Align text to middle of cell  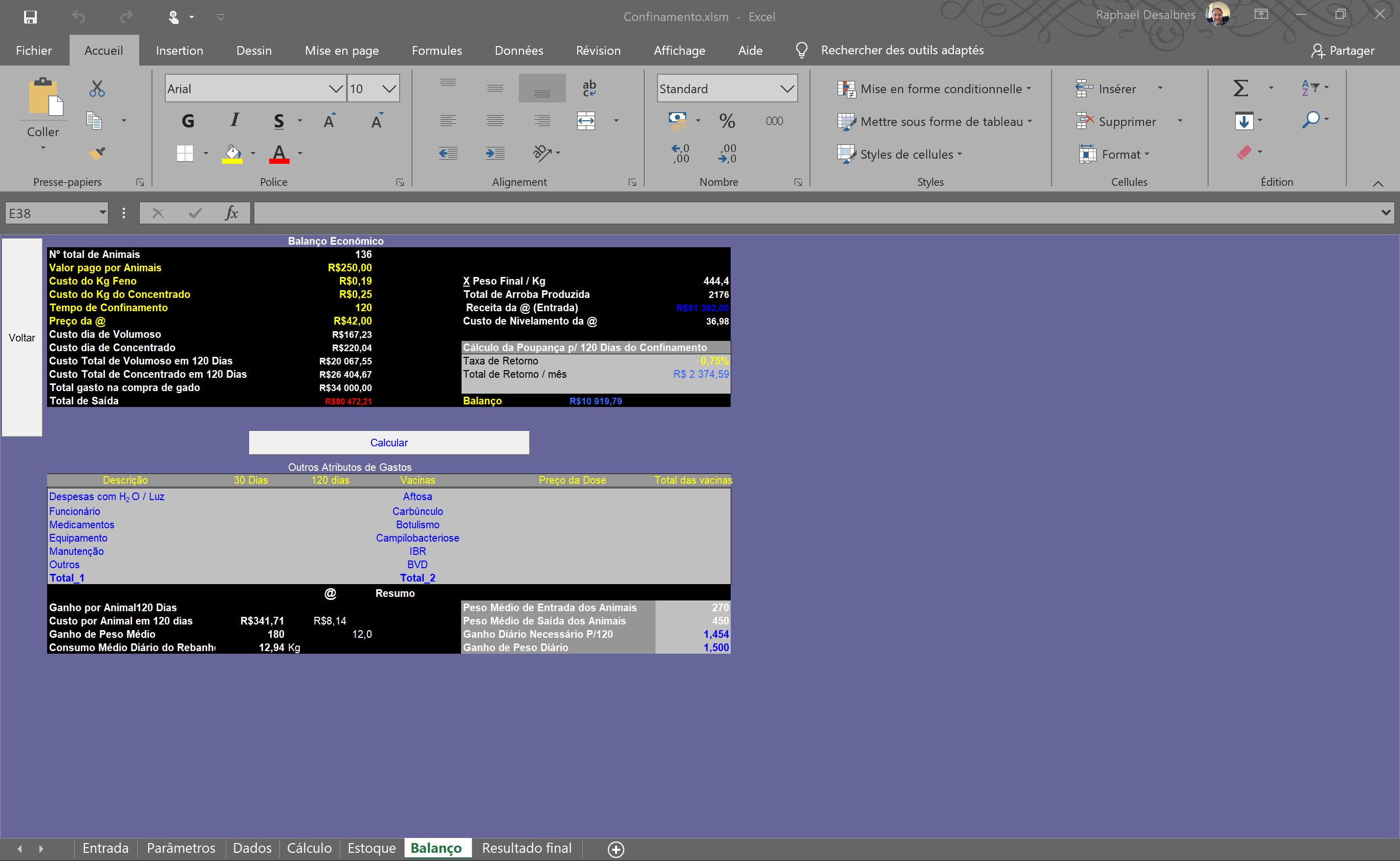pyautogui.click(x=495, y=88)
